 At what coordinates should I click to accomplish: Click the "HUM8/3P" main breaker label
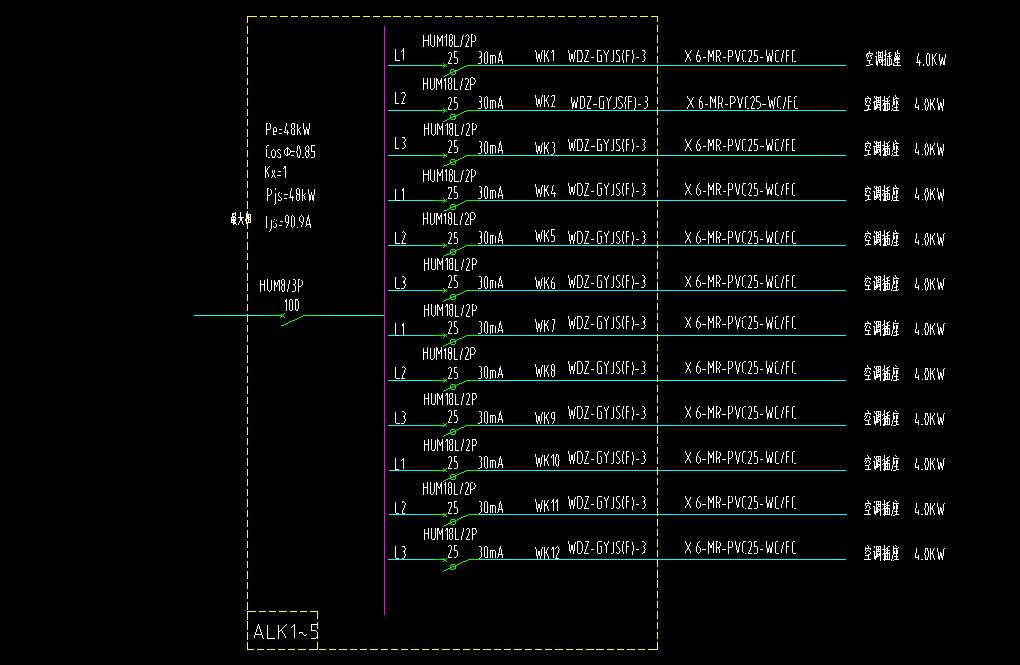pyautogui.click(x=281, y=286)
